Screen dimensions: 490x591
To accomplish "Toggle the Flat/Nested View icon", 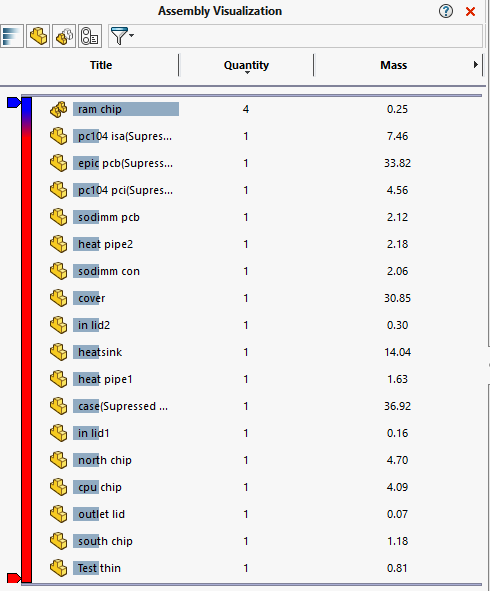I will pos(38,36).
